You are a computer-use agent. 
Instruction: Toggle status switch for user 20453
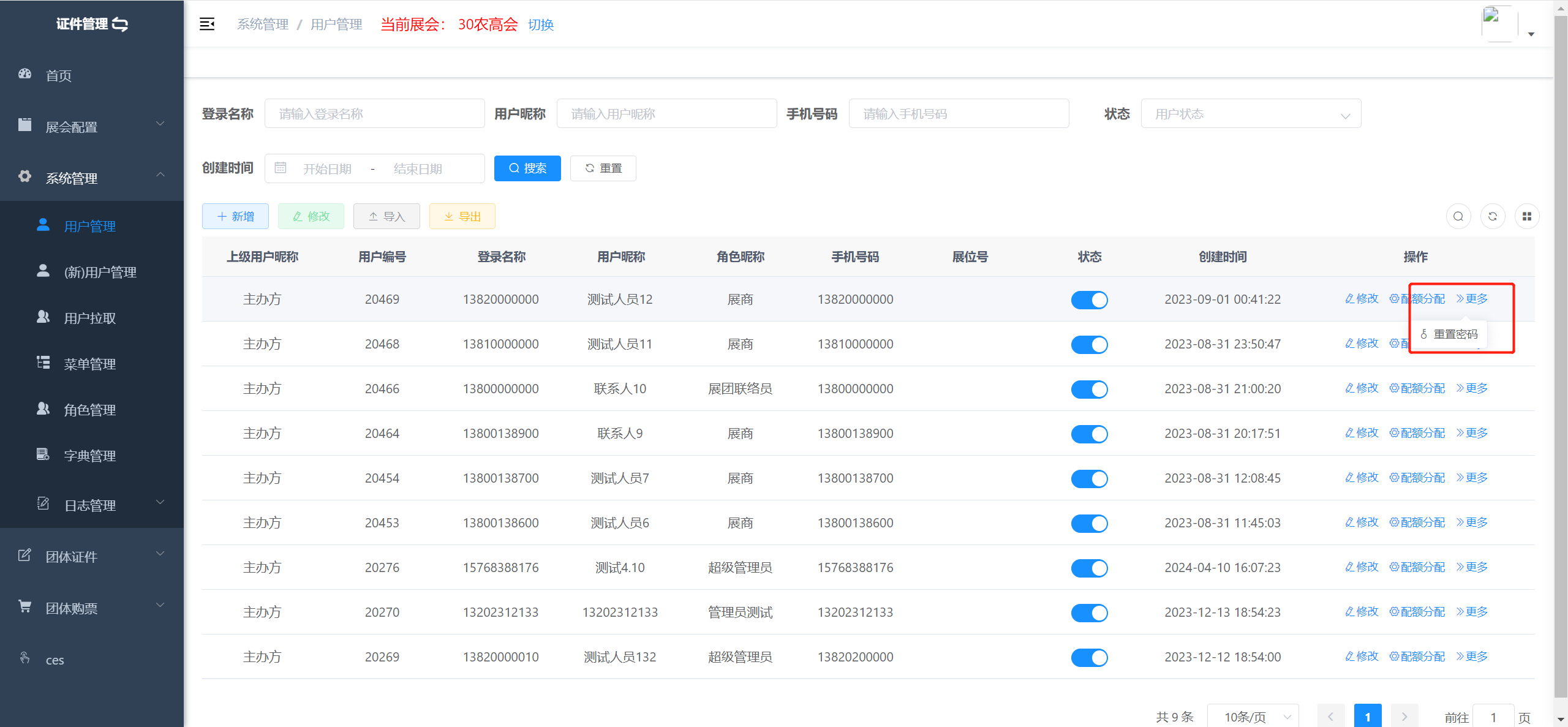(1089, 524)
